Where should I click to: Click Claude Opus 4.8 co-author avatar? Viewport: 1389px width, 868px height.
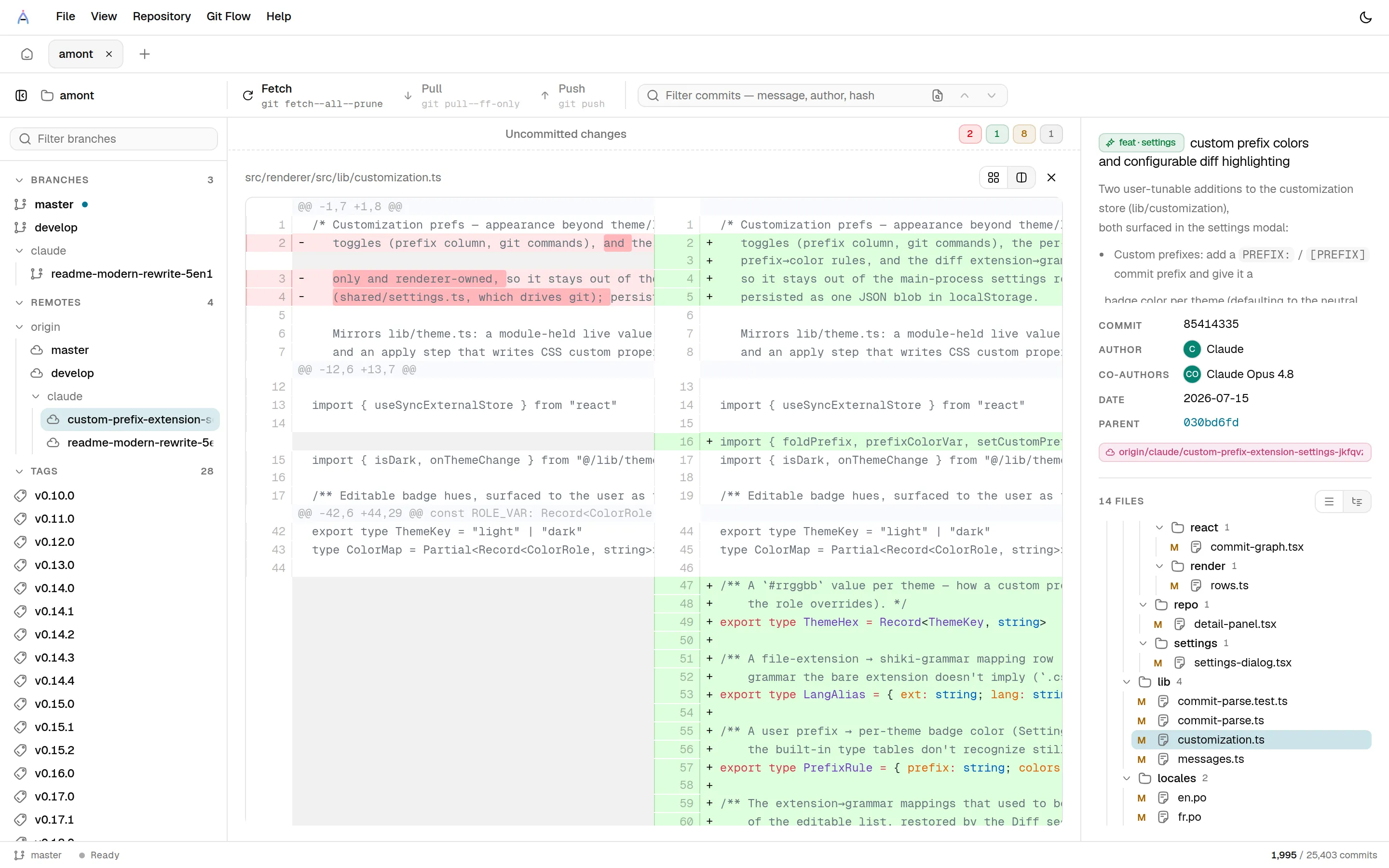[x=1192, y=374]
